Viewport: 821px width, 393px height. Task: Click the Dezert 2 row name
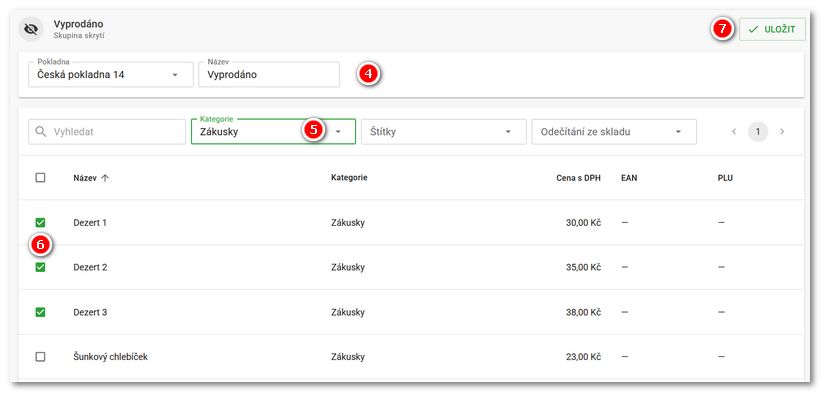click(90, 267)
